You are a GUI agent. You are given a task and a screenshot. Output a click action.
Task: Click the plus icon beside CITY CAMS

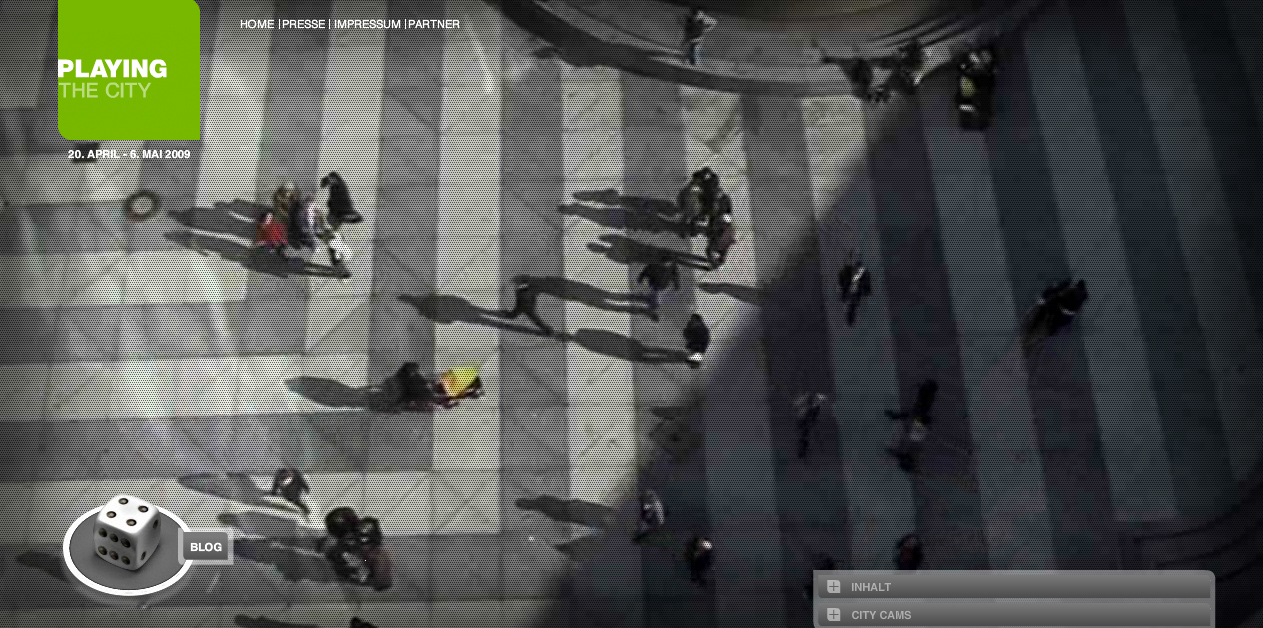click(833, 615)
